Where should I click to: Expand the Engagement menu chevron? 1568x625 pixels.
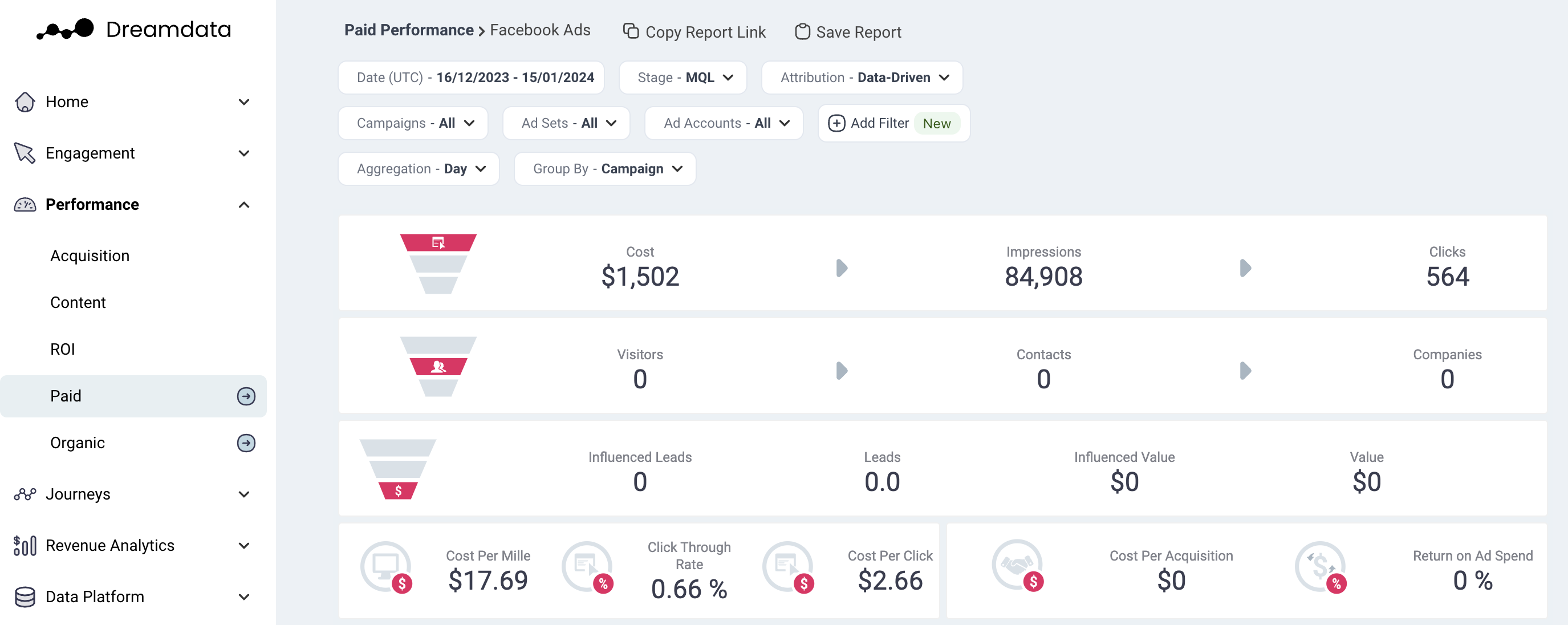pyautogui.click(x=244, y=153)
